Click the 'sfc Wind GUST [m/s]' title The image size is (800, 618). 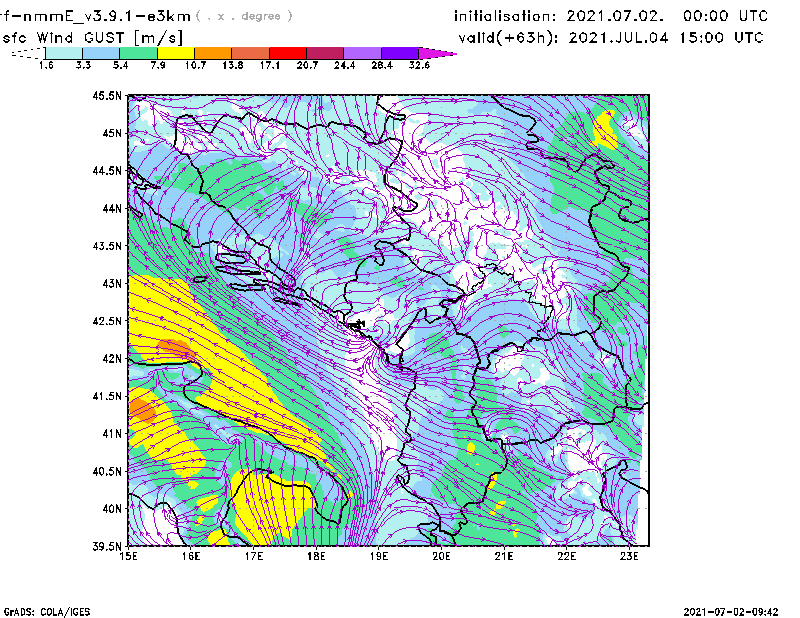point(93,38)
